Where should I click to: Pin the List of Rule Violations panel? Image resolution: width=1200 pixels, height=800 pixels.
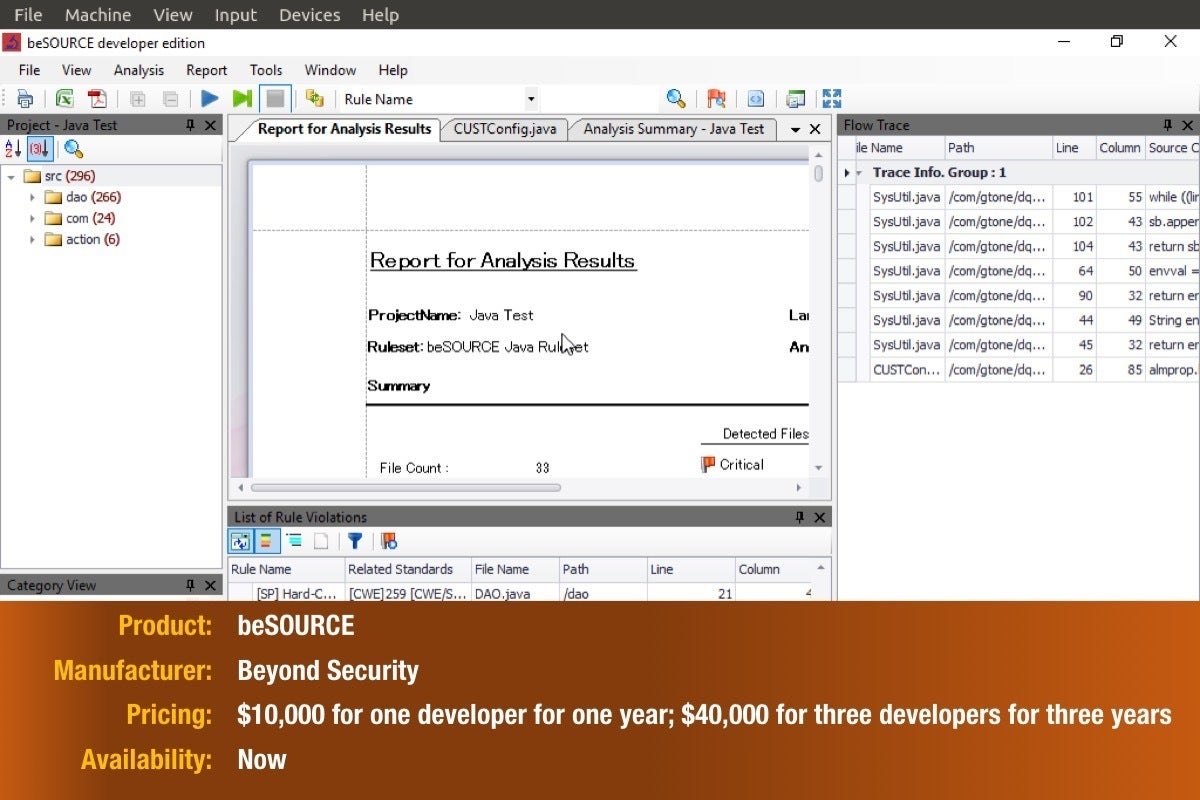(x=799, y=517)
